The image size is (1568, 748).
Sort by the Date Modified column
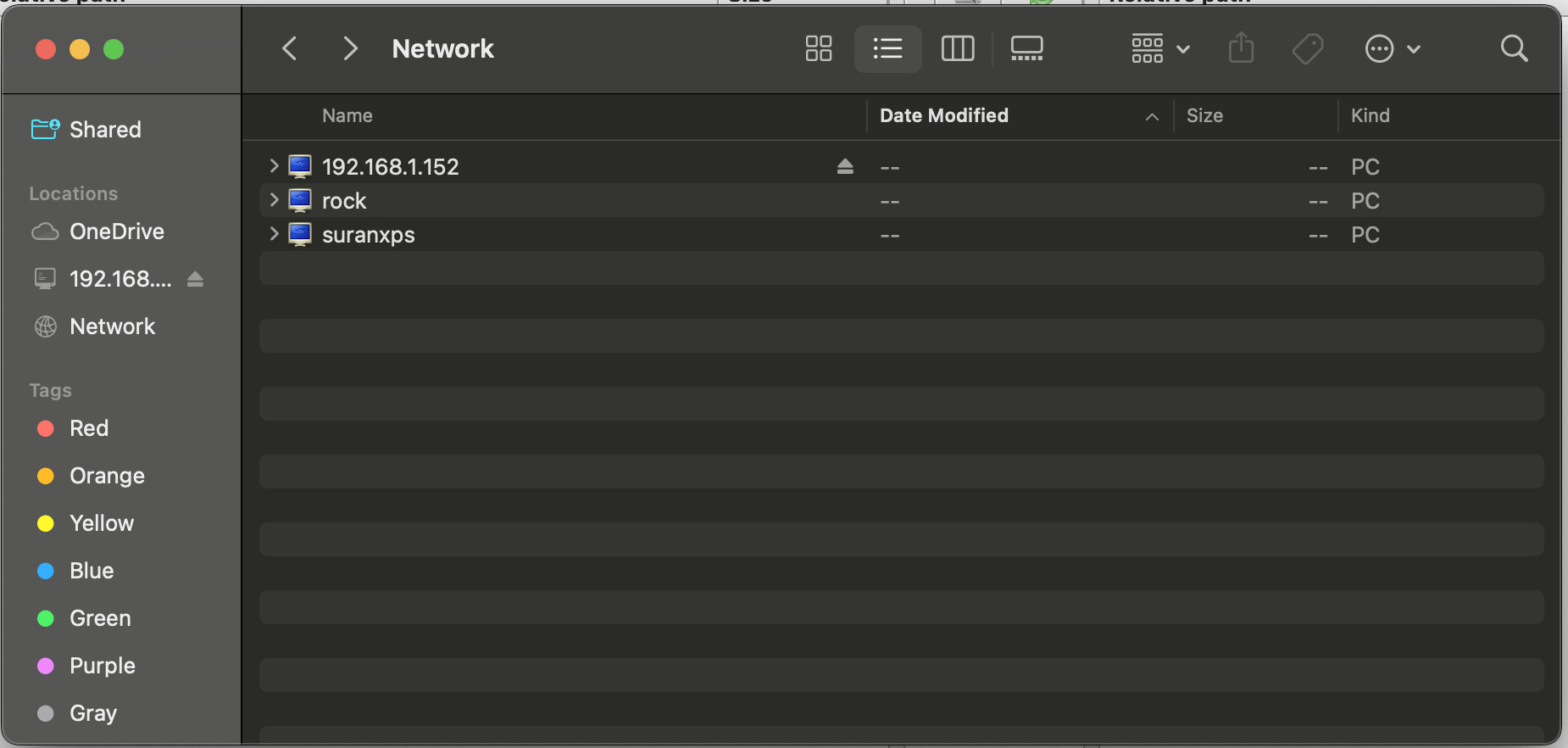[x=944, y=115]
